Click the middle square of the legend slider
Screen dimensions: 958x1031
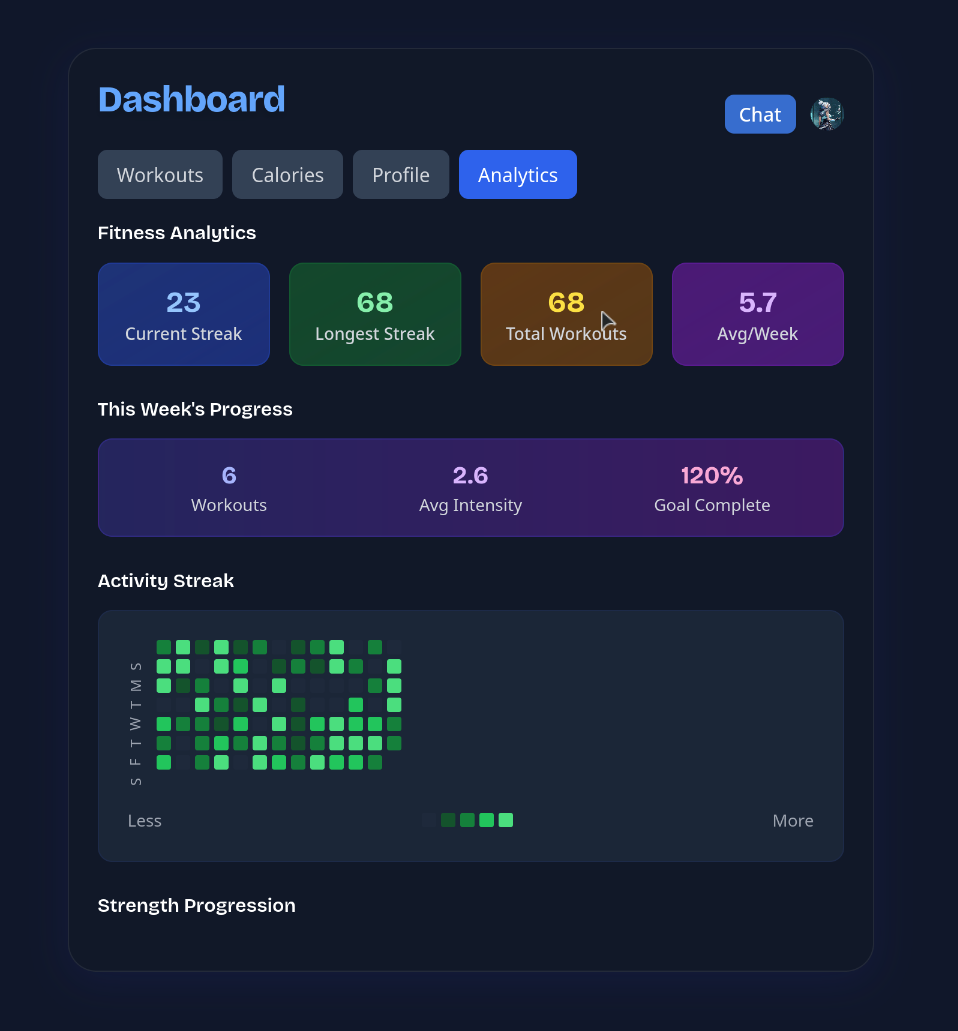(x=467, y=820)
